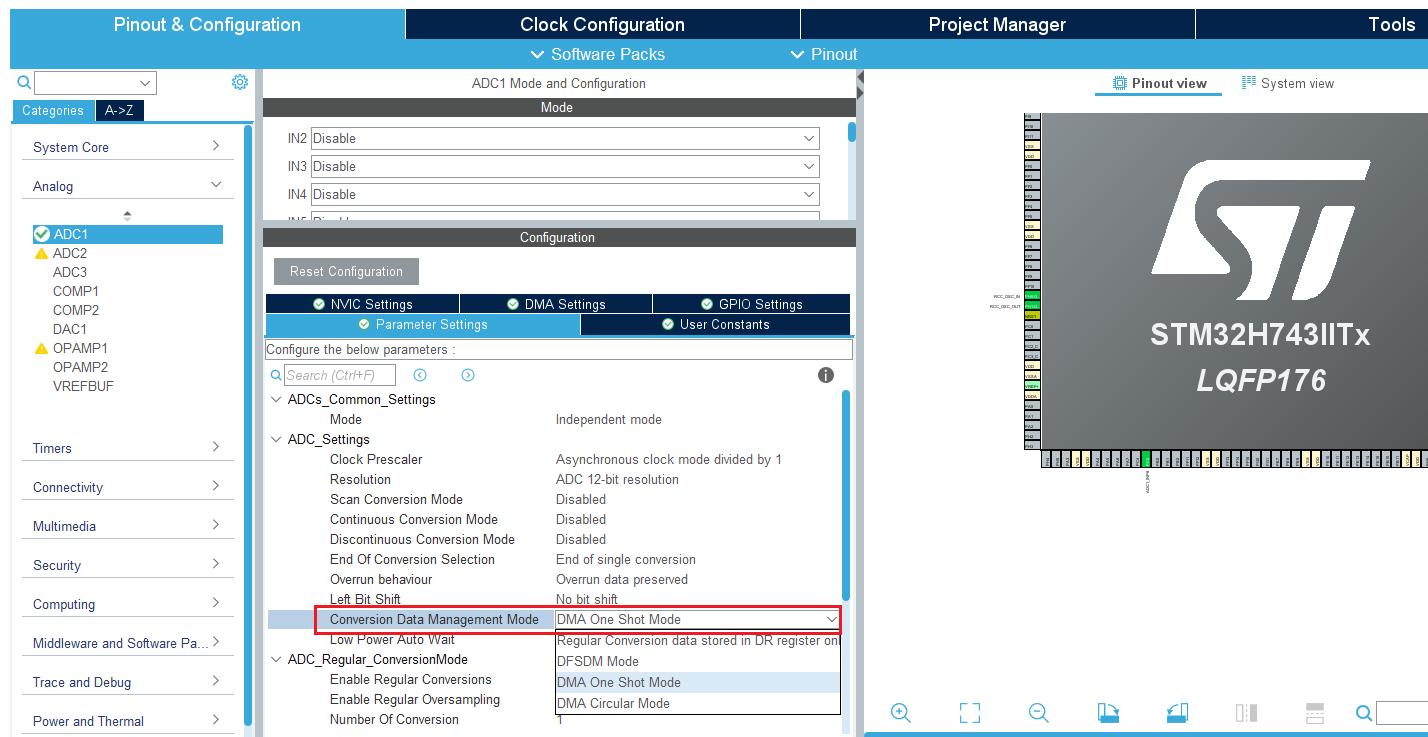Open the settings gear in the category panel
This screenshot has height=737, width=1428.
[240, 82]
